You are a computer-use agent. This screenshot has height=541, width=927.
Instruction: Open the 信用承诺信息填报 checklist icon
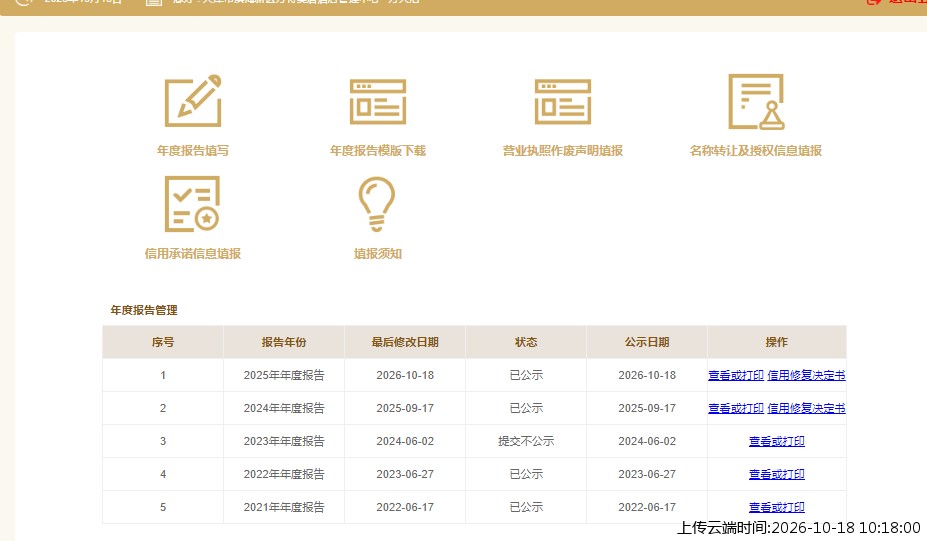192,204
